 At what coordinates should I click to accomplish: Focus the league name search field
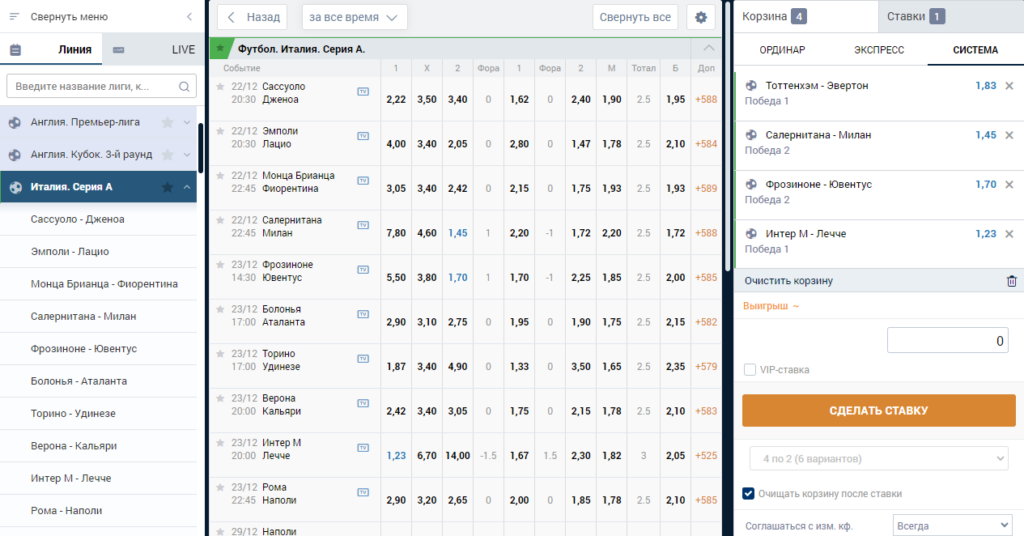[x=101, y=86]
